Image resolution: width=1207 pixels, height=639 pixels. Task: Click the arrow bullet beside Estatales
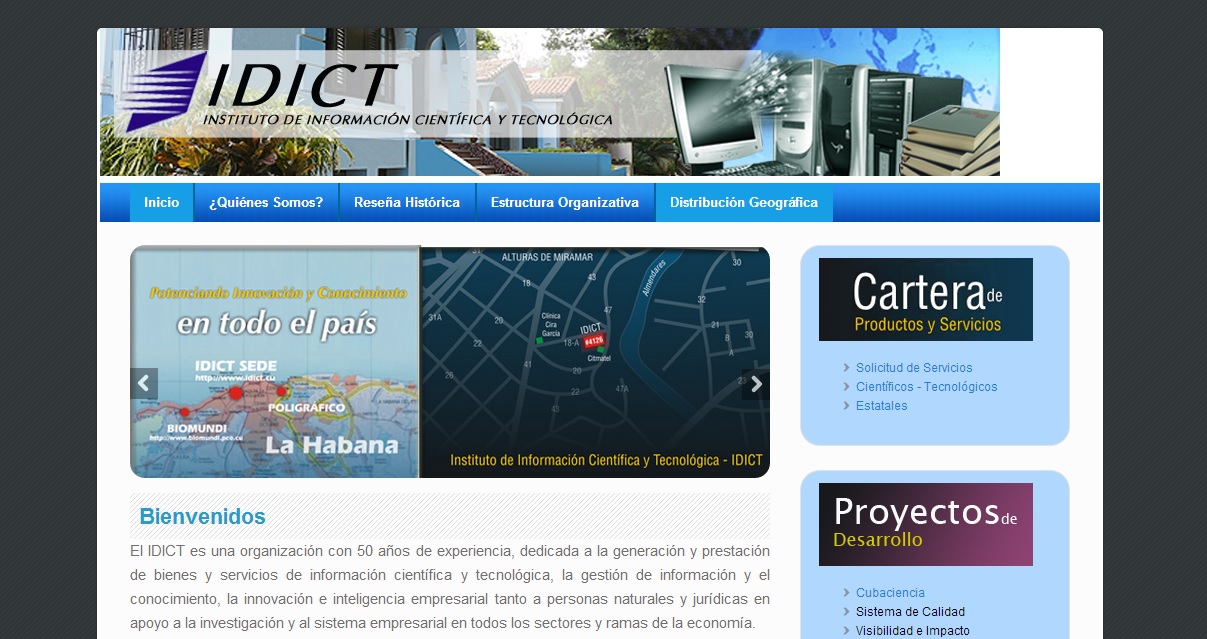click(x=847, y=406)
